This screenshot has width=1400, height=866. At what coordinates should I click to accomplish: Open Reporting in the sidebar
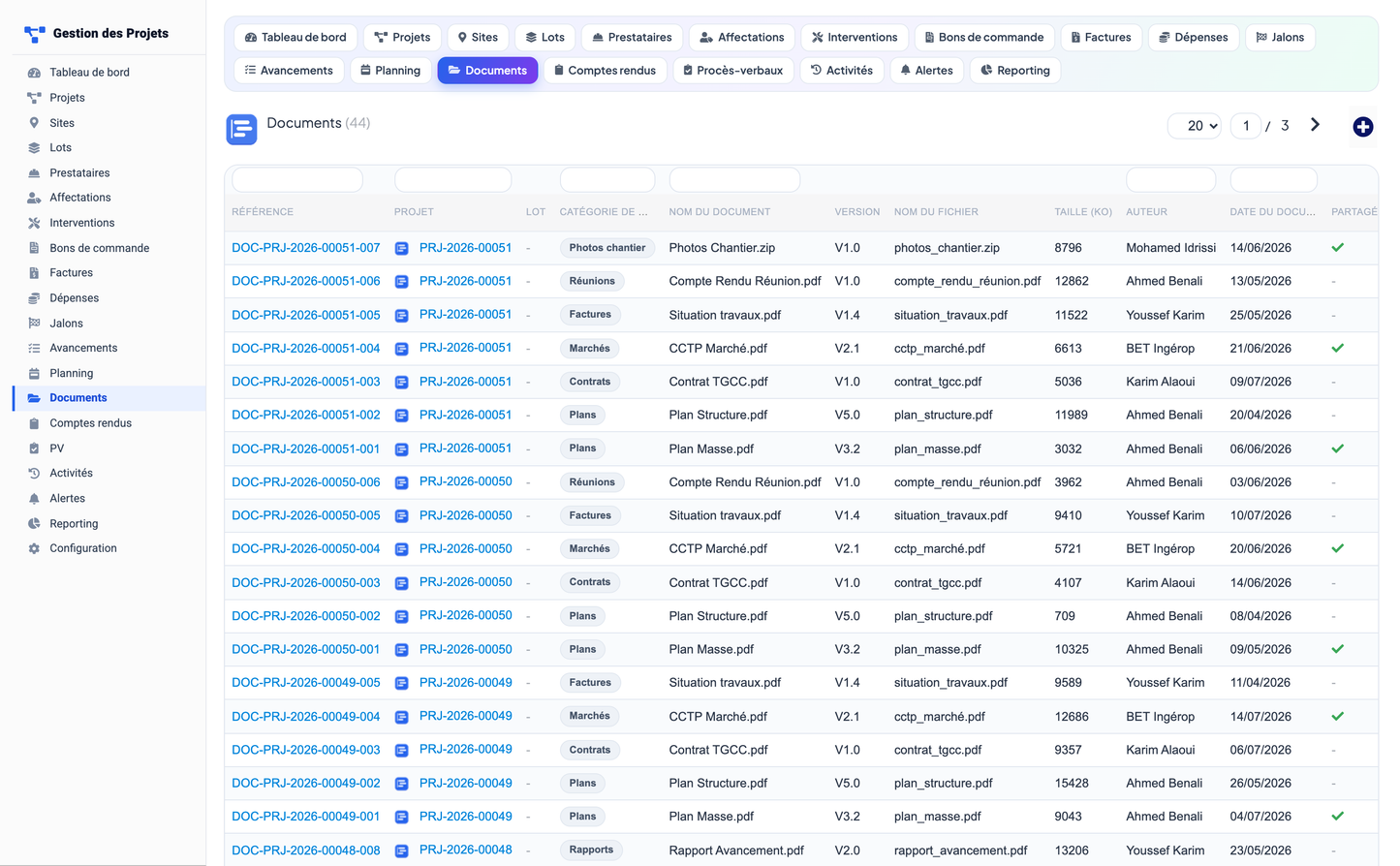pyautogui.click(x=74, y=523)
